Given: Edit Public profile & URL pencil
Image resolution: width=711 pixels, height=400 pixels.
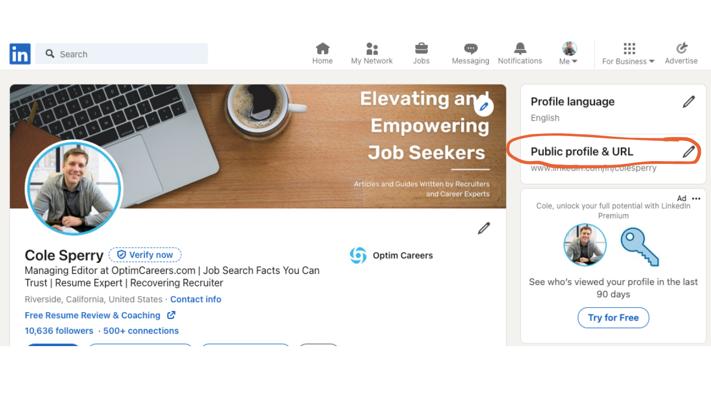Looking at the screenshot, I should pos(688,151).
